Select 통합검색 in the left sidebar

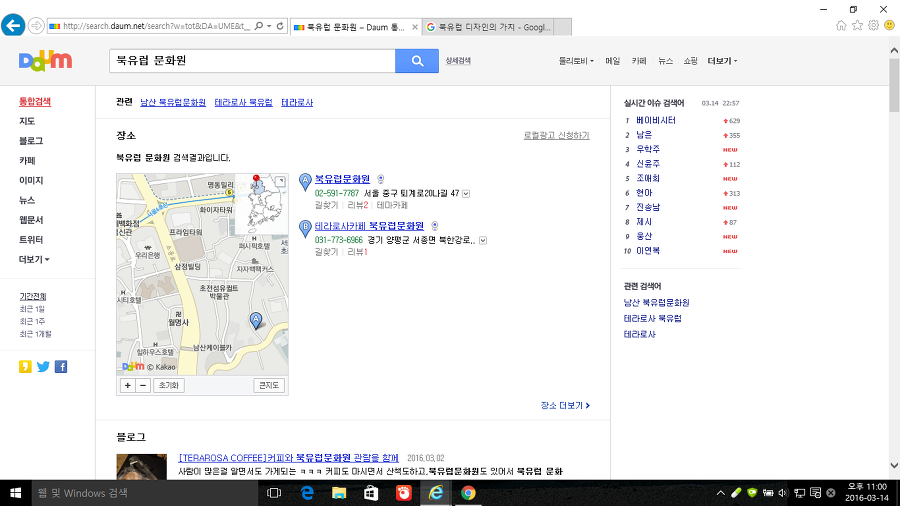click(35, 102)
